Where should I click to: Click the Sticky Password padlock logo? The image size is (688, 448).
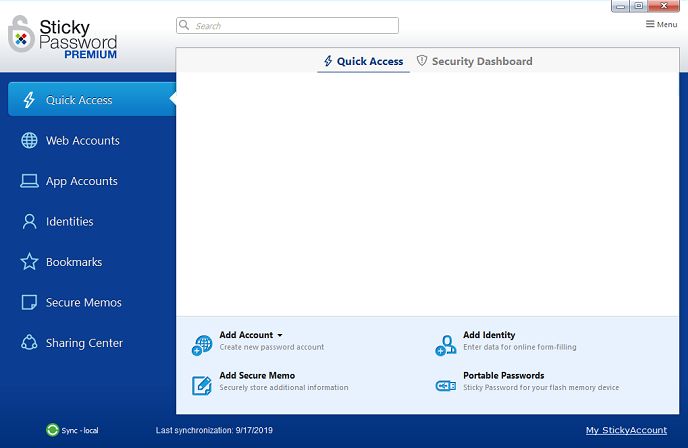point(21,34)
